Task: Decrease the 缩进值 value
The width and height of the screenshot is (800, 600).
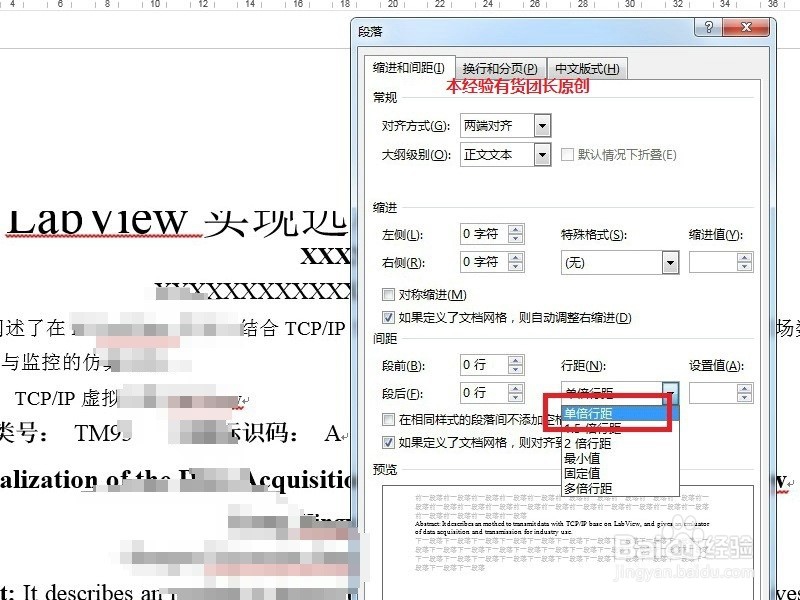Action: pyautogui.click(x=744, y=268)
